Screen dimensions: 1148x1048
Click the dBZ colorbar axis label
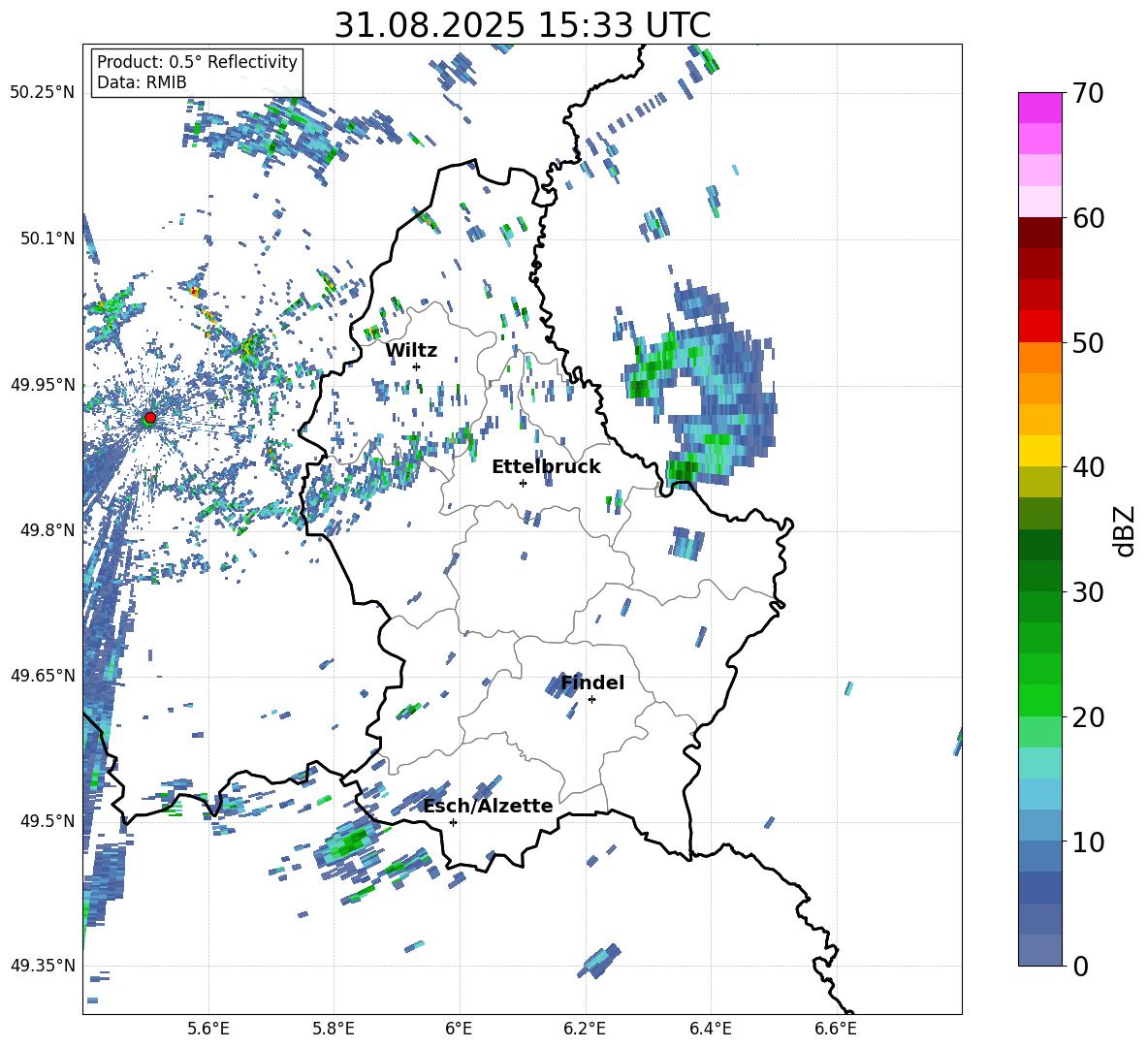(x=1125, y=530)
